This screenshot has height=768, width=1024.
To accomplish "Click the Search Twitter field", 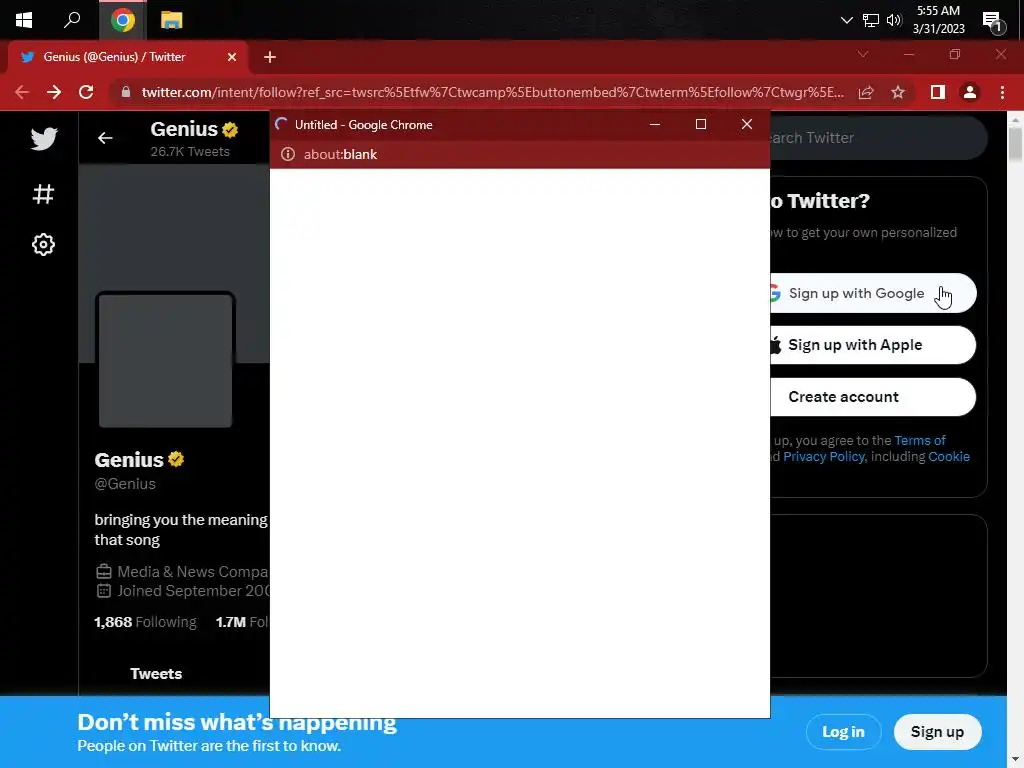I will [878, 138].
